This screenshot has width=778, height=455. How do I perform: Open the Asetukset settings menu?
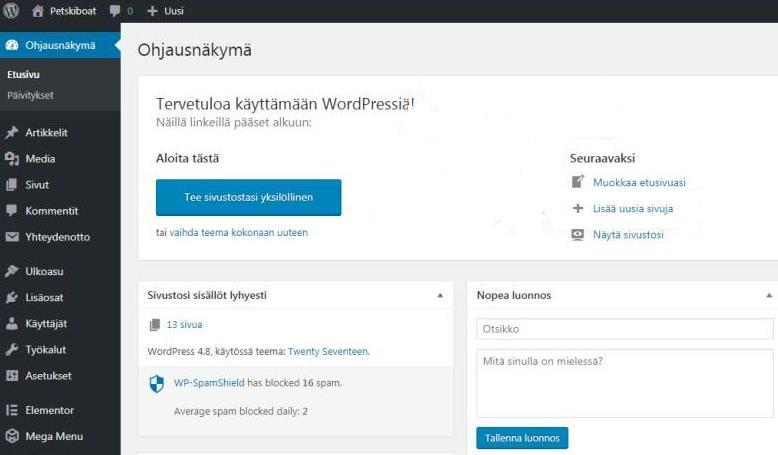[x=49, y=376]
